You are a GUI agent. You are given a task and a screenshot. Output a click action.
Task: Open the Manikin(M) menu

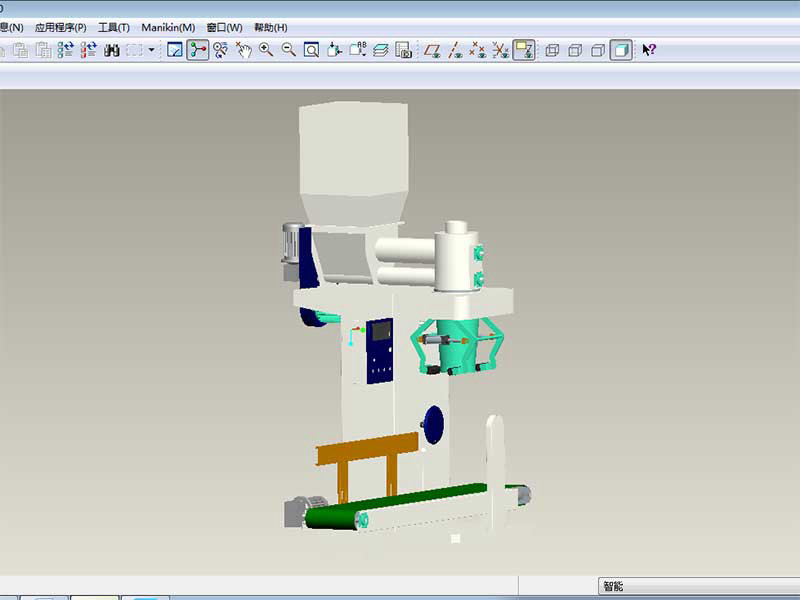(168, 27)
